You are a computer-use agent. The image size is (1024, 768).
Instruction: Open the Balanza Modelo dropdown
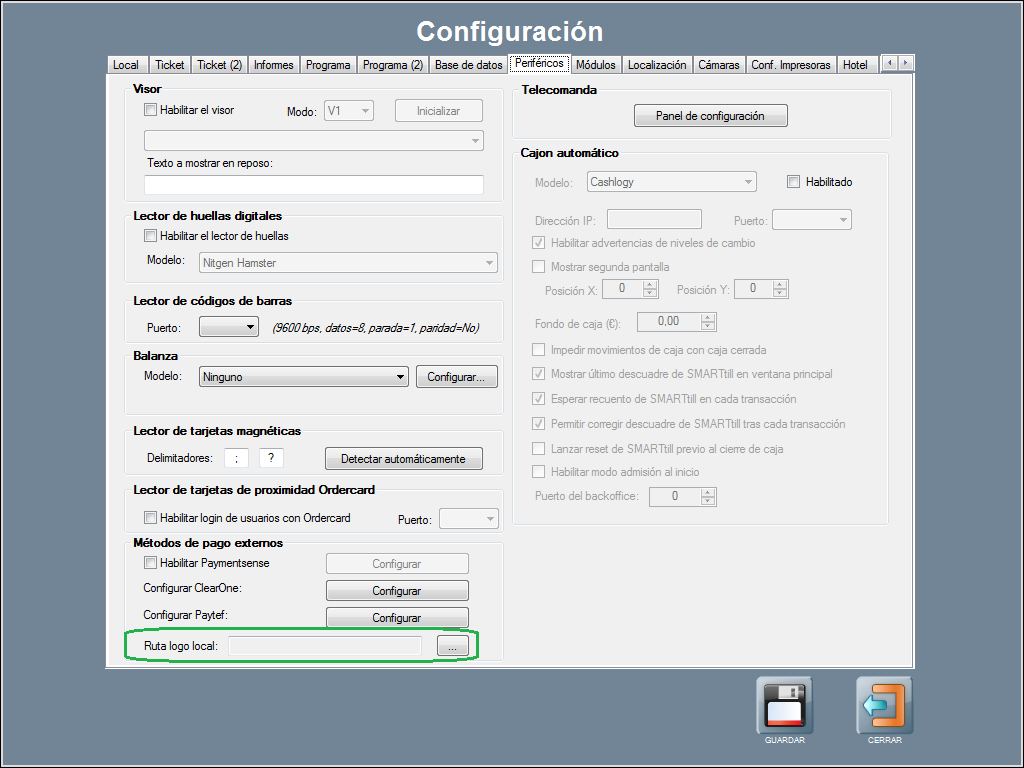point(304,377)
